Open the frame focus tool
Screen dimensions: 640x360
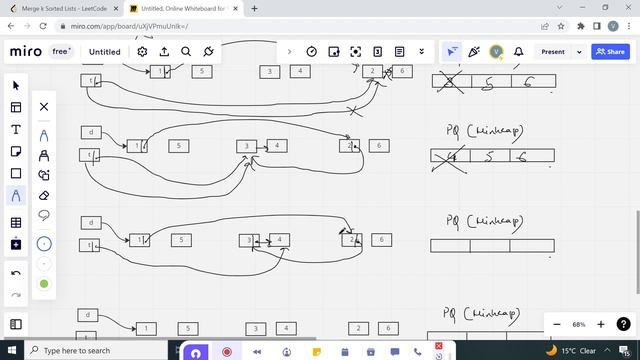pos(356,52)
